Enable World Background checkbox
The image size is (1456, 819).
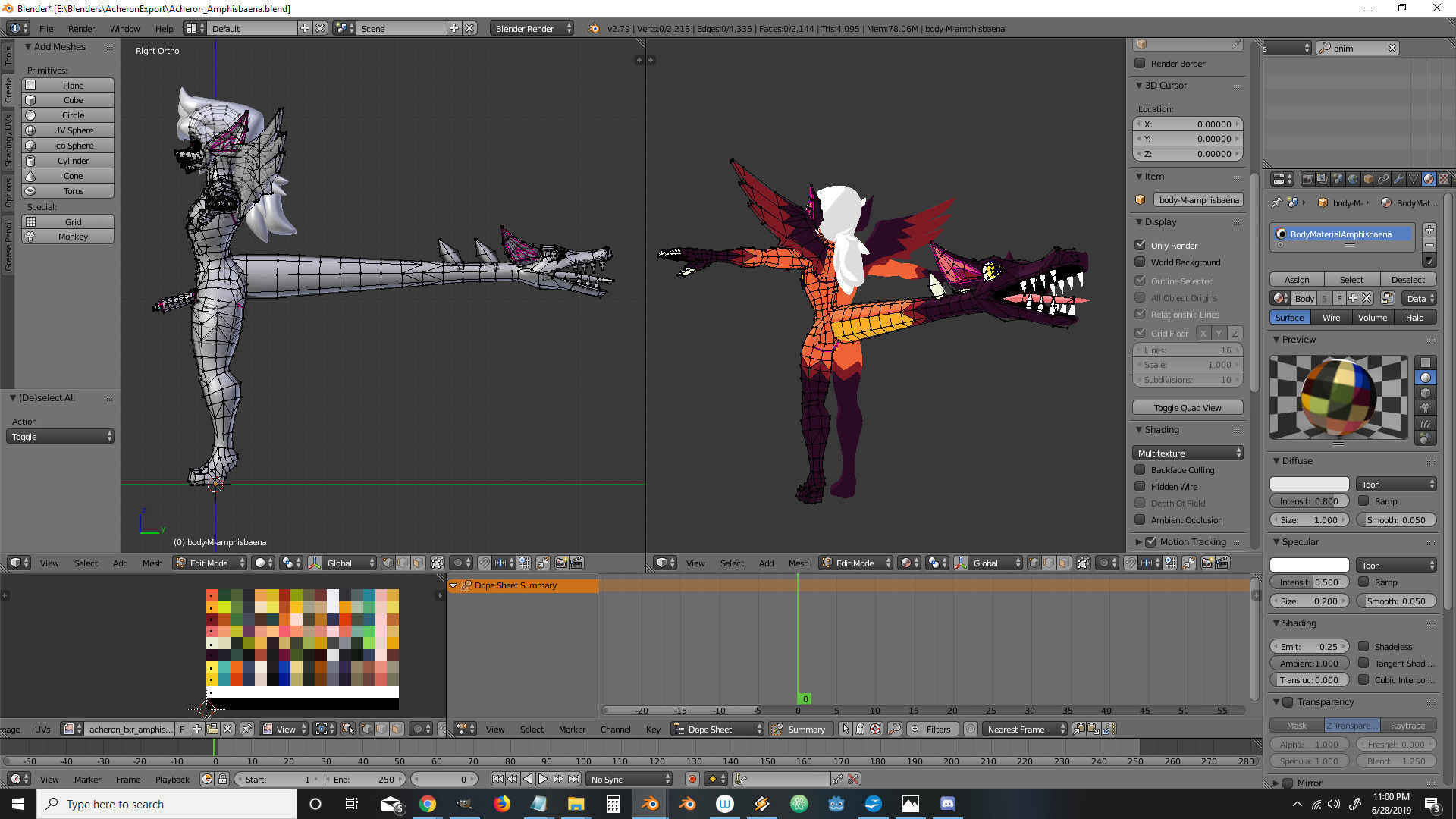(x=1140, y=262)
